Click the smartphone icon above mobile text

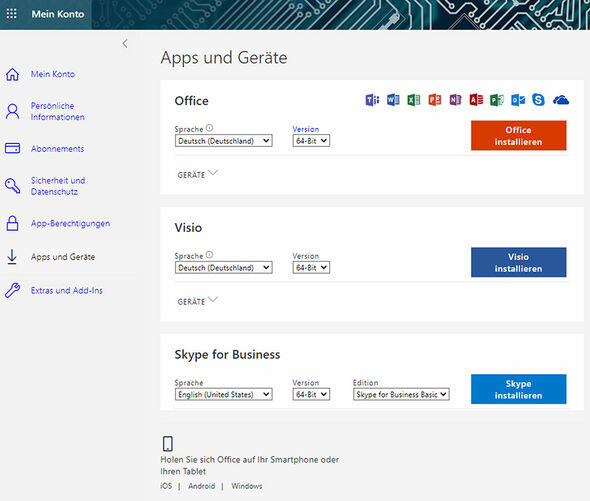coord(168,444)
